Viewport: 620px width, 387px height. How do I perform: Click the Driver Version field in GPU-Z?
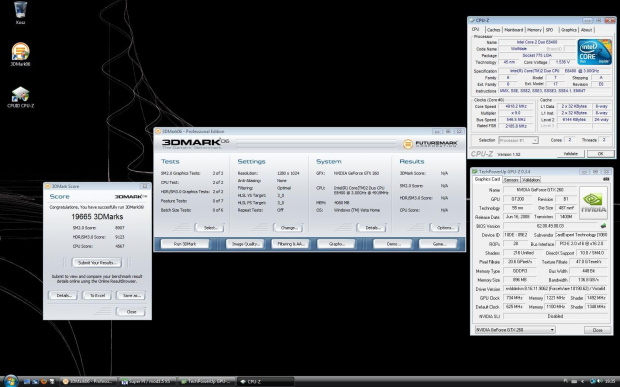point(556,289)
